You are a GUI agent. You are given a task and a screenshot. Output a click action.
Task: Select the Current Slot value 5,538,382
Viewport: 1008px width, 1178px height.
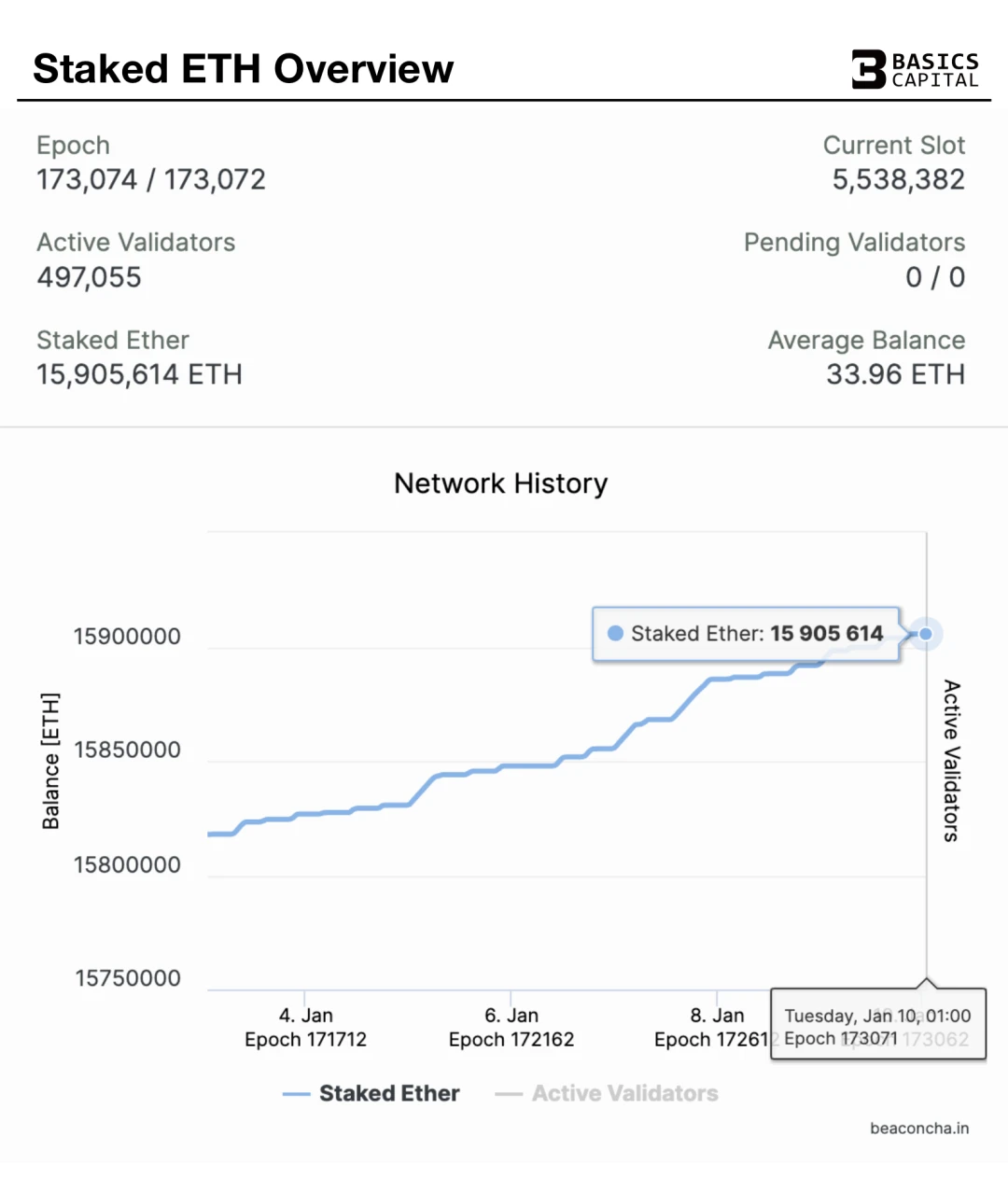pyautogui.click(x=899, y=179)
